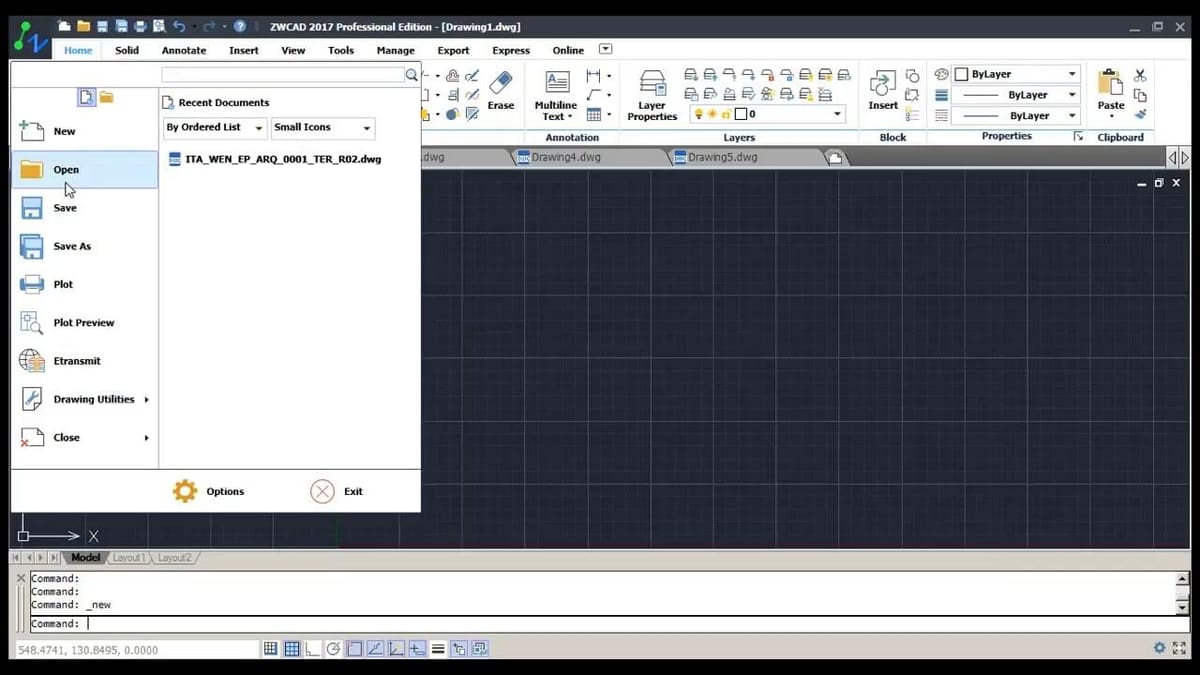Choose Etransmit in the application menu
This screenshot has width=1200, height=675.
[x=85, y=361]
